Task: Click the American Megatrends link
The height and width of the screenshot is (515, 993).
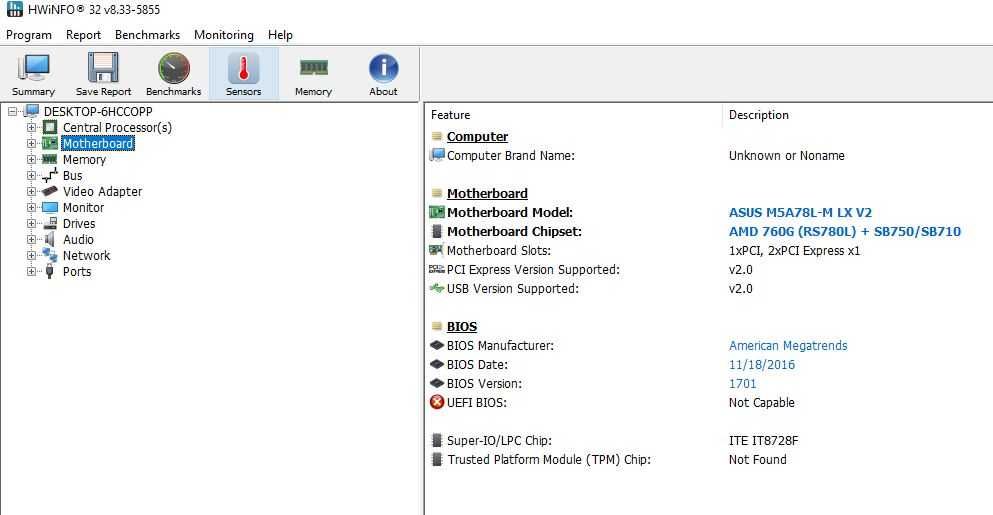Action: 788,346
